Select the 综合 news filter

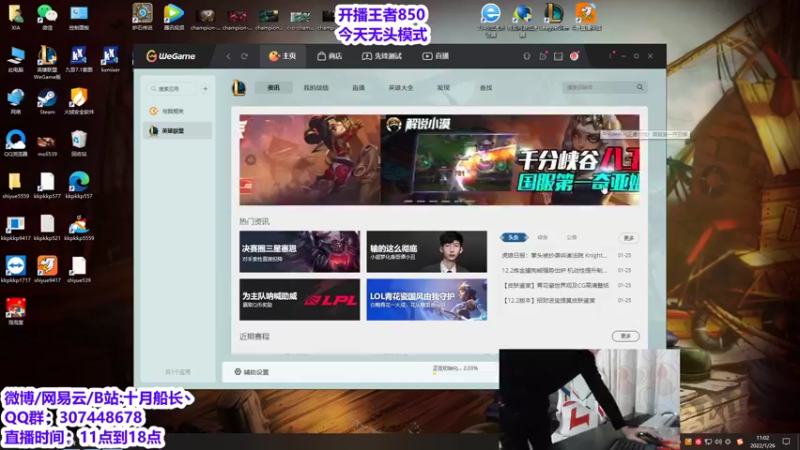coord(542,237)
